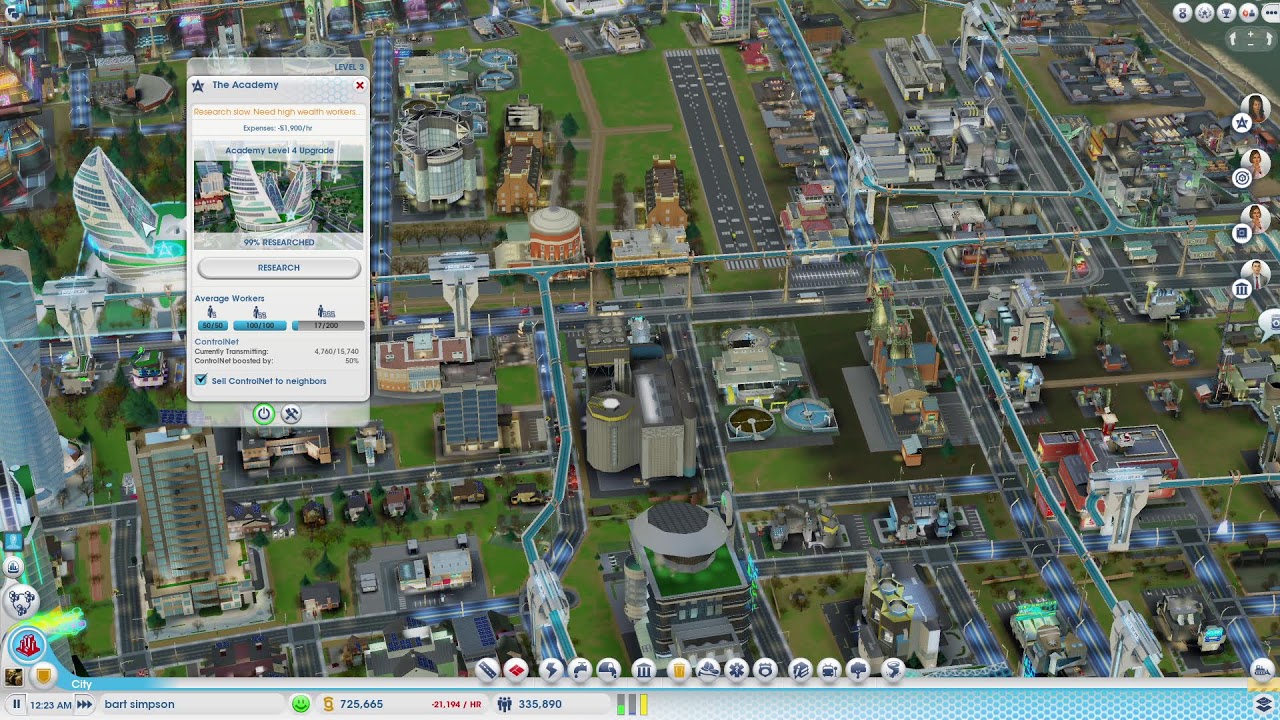Click the 99% Researched progress bar
Viewport: 1280px width, 720px height.
coord(279,242)
